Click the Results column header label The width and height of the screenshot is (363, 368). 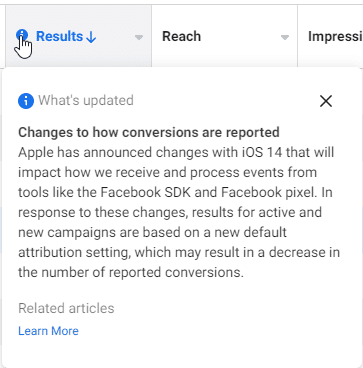[x=59, y=36]
